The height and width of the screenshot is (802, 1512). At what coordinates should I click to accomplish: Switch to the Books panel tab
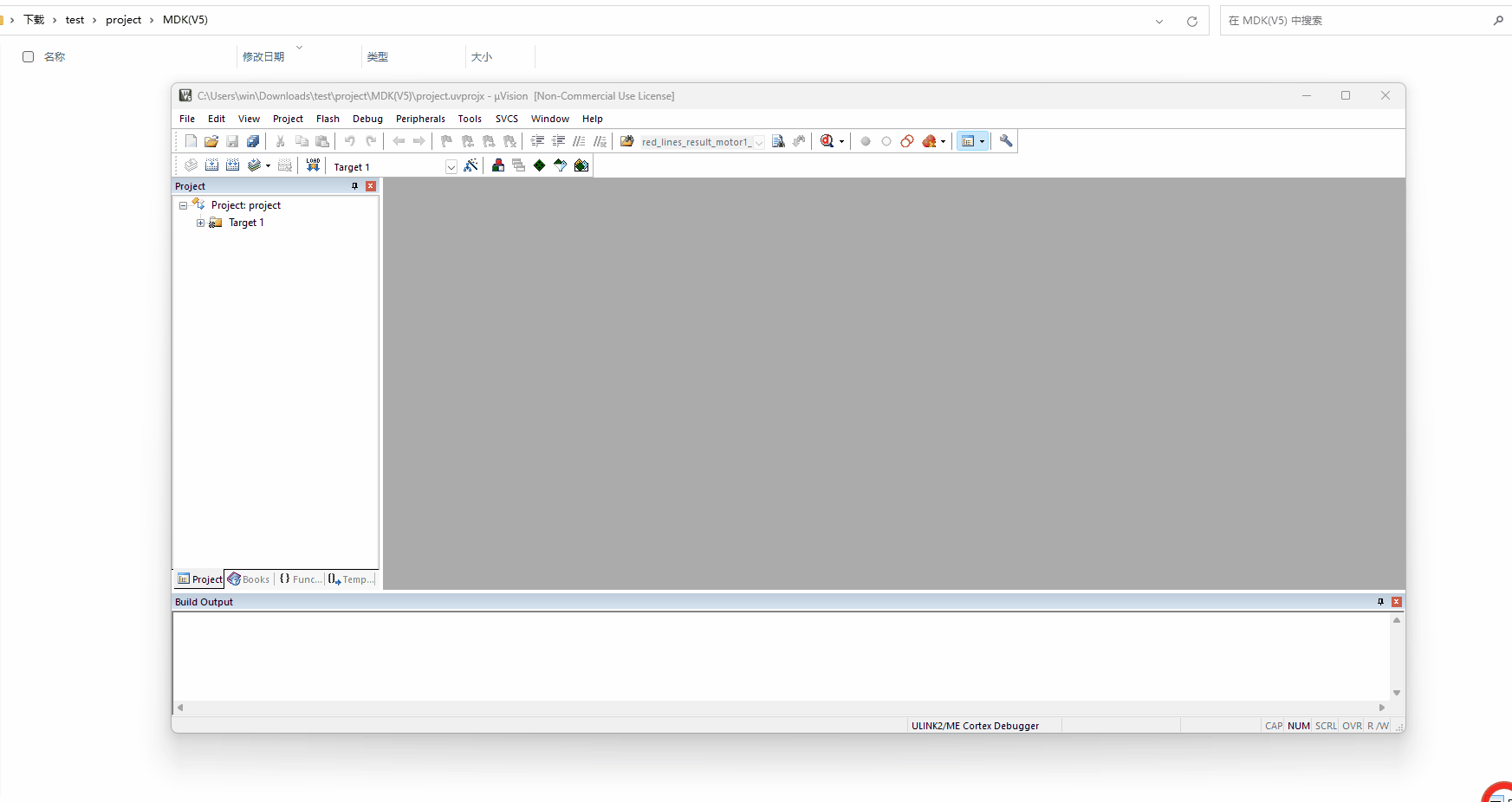point(250,579)
